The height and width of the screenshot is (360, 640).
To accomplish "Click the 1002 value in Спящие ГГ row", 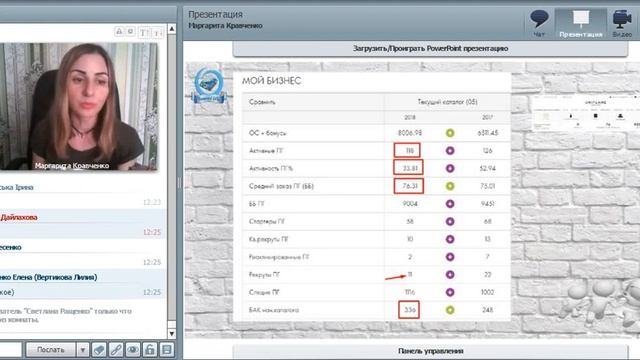I will [x=487, y=292].
